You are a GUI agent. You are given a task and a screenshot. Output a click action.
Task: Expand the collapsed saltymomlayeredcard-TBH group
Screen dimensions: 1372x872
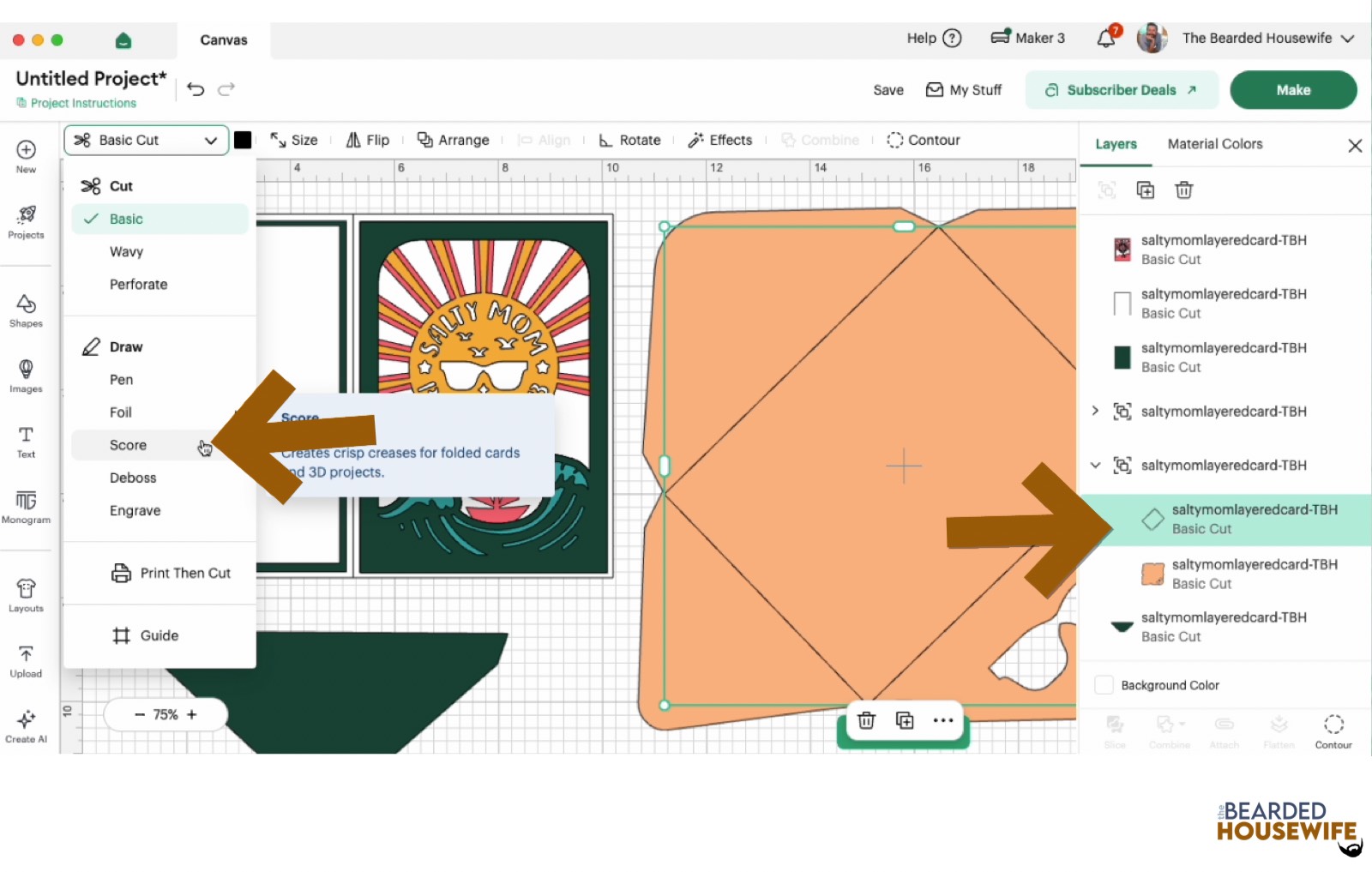(x=1095, y=411)
